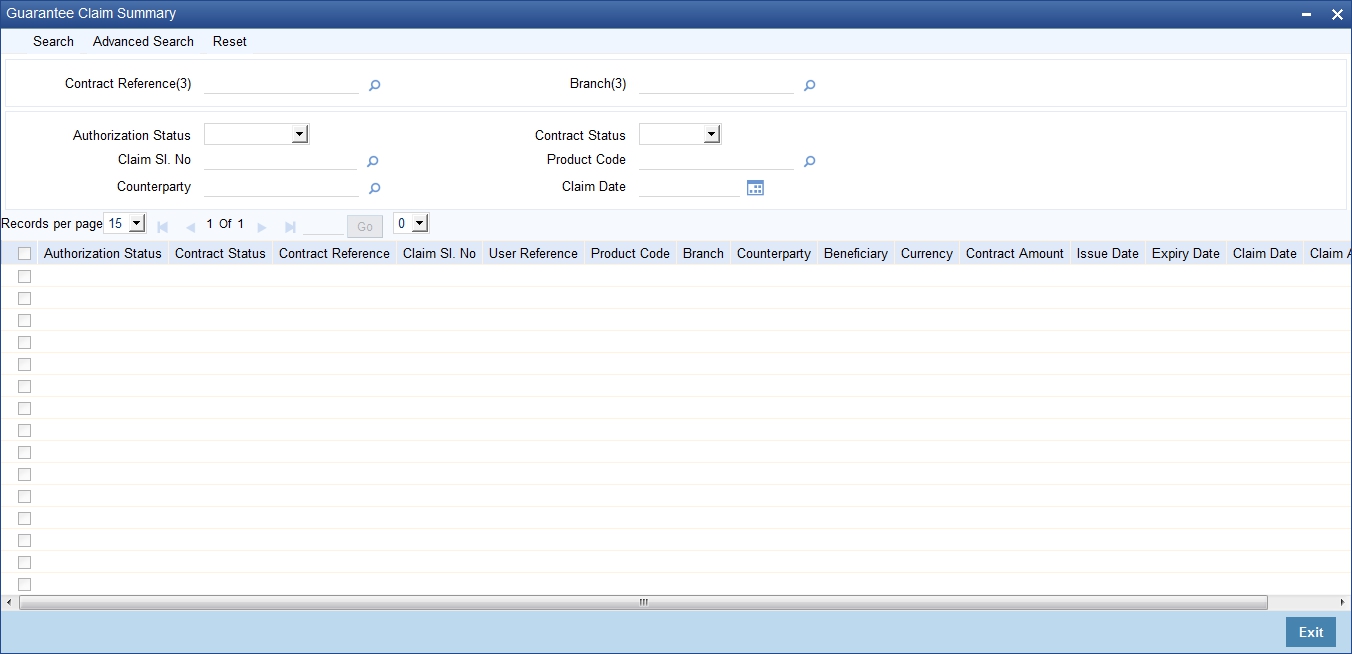Open lookup for Branch field
Screen dimensions: 1352x654
point(810,86)
